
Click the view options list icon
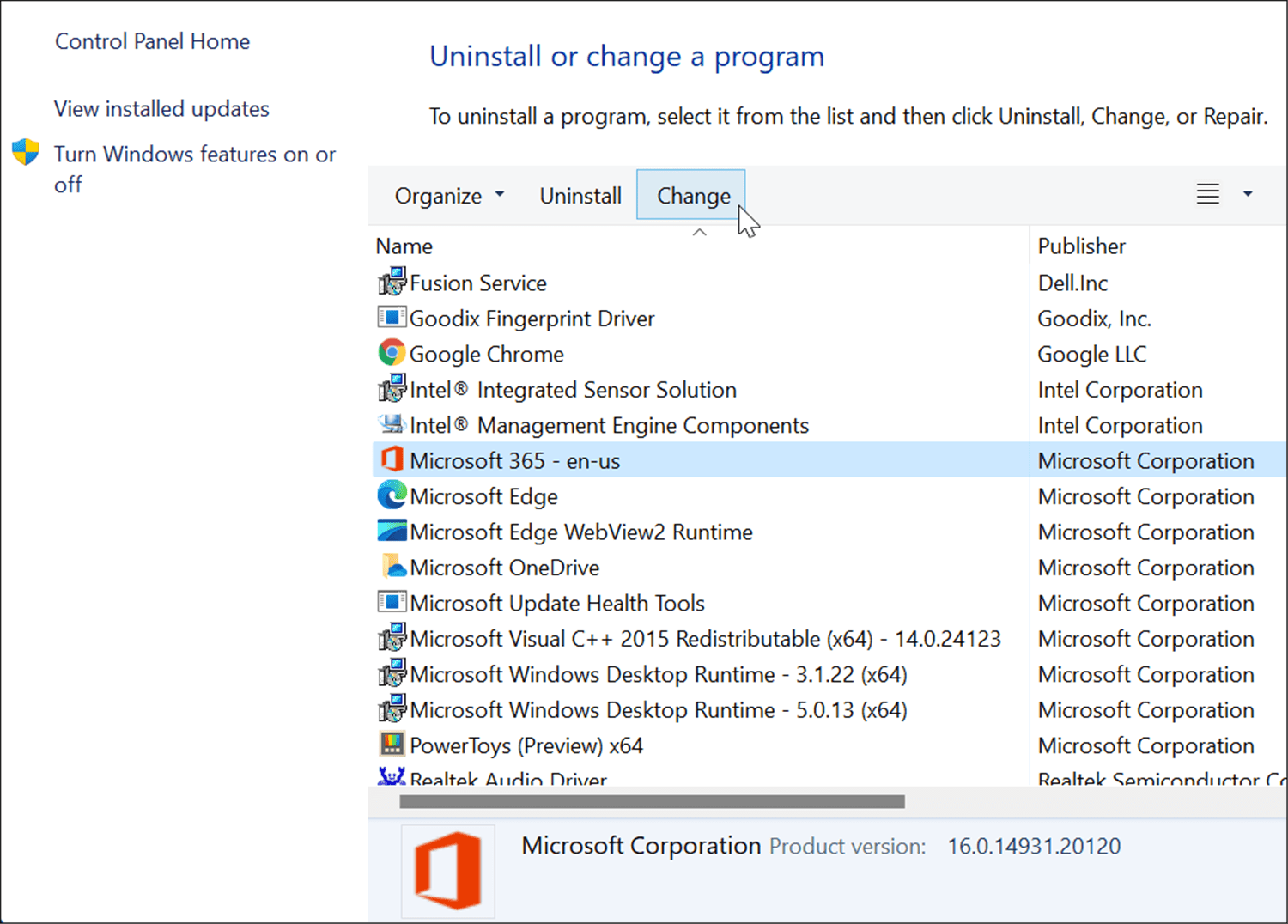(x=1207, y=195)
